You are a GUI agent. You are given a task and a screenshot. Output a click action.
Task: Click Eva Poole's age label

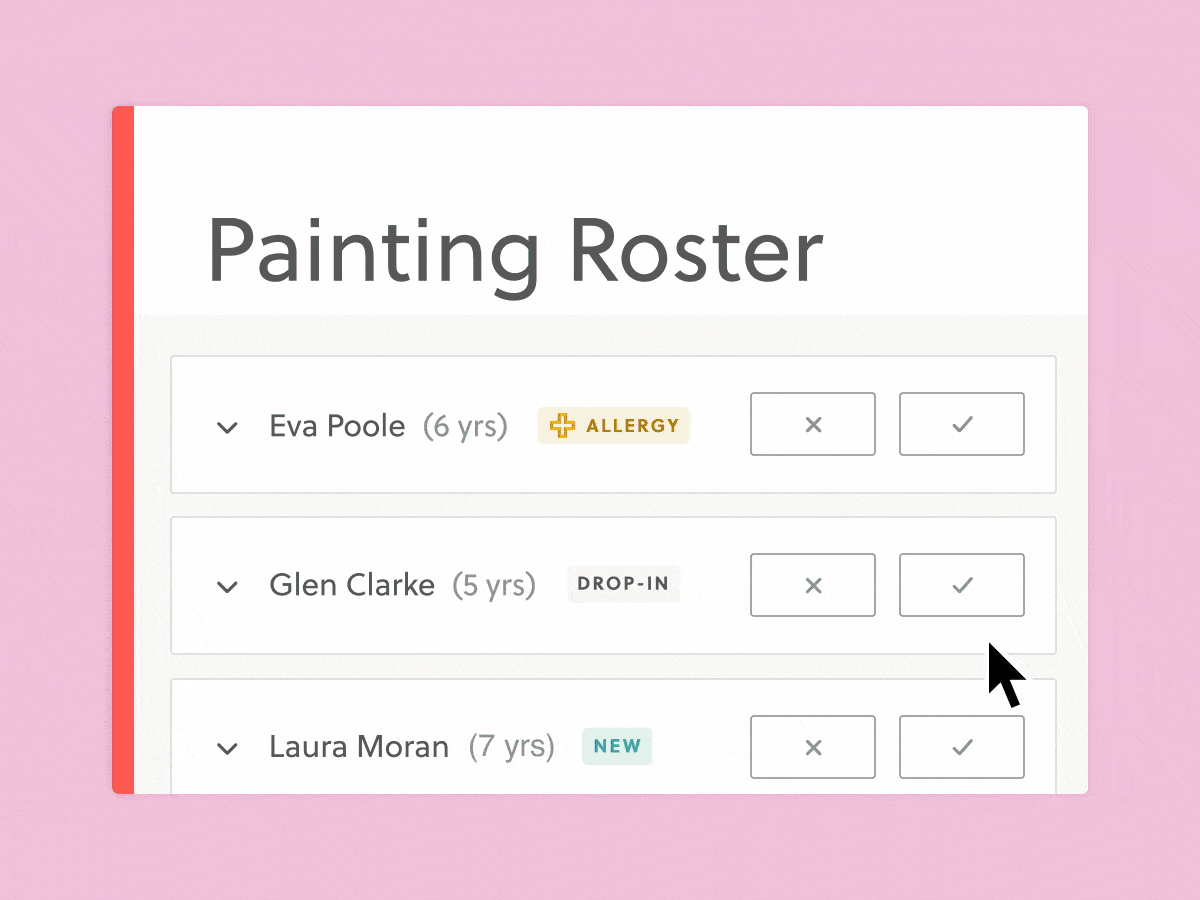coord(465,426)
